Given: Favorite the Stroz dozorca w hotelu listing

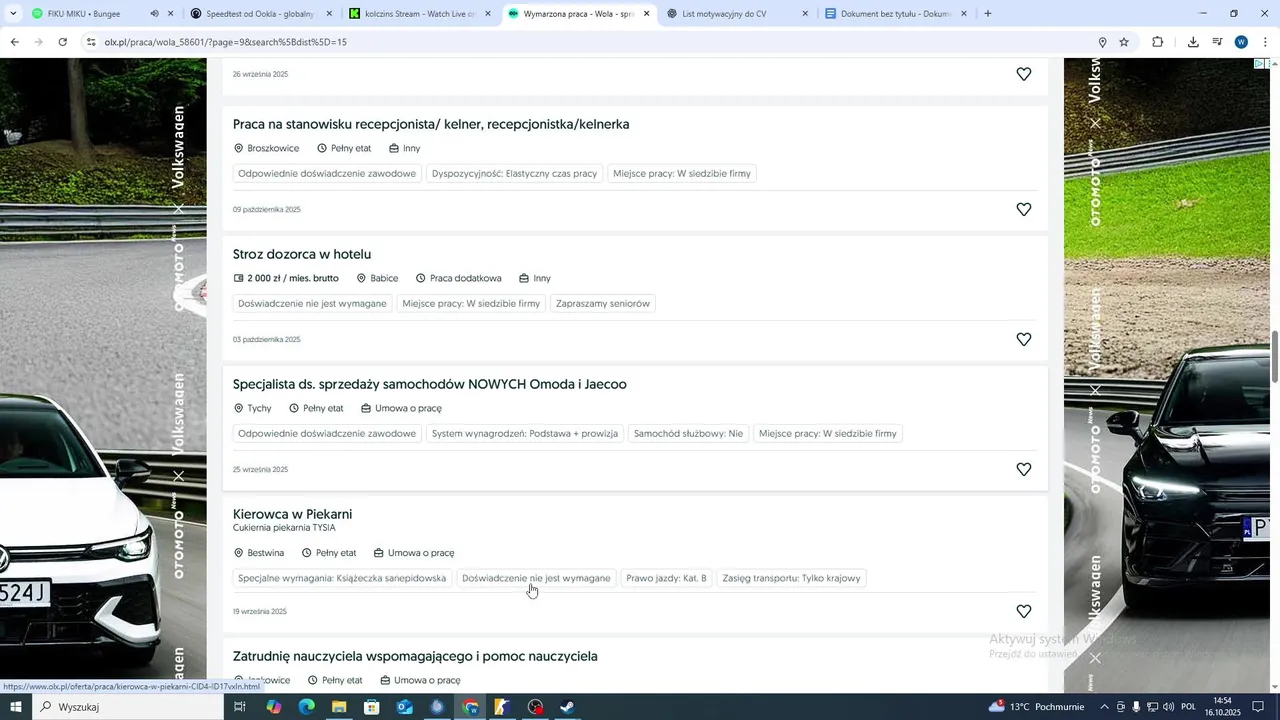Looking at the screenshot, I should [1024, 339].
